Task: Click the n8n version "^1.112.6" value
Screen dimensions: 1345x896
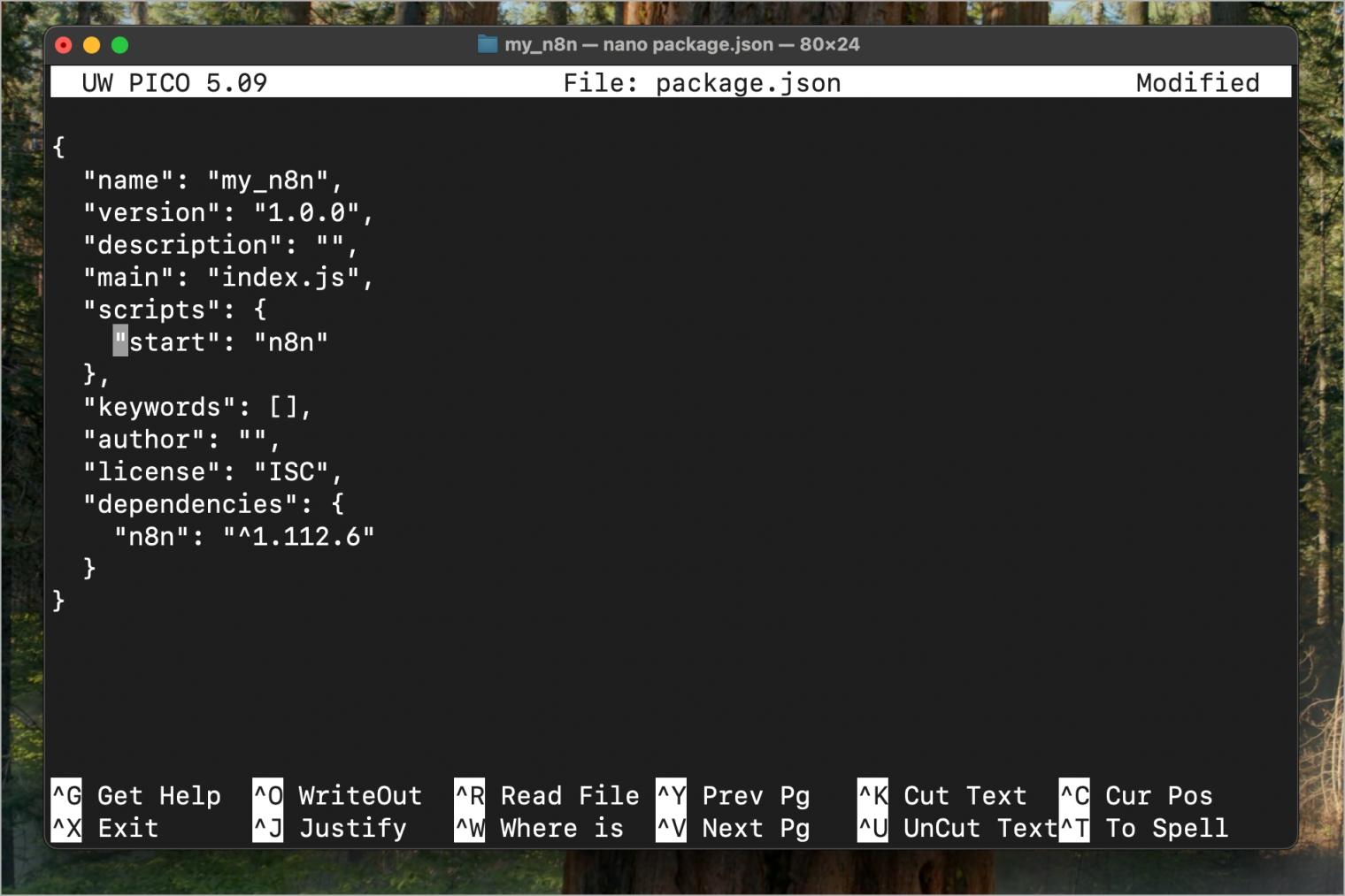Action: (299, 537)
